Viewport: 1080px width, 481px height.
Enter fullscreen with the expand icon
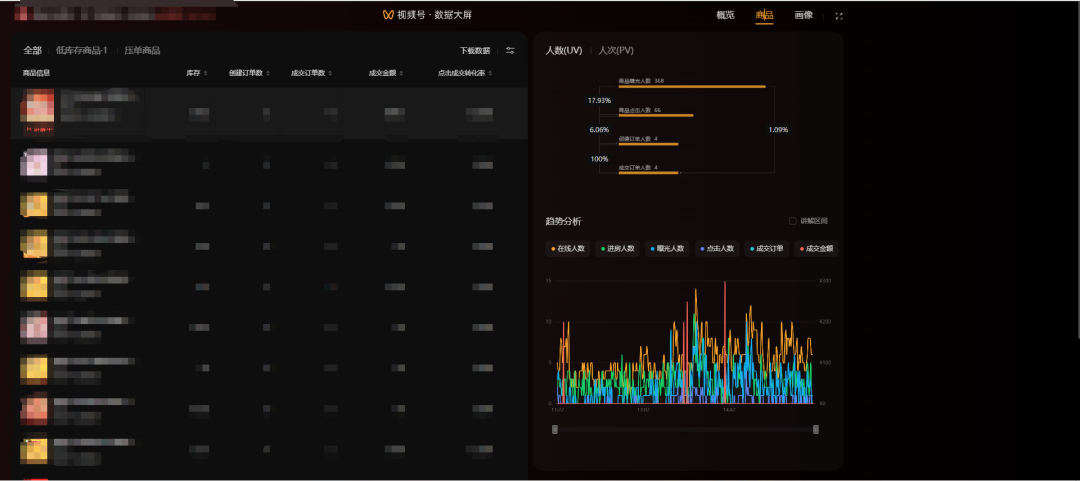(x=838, y=15)
